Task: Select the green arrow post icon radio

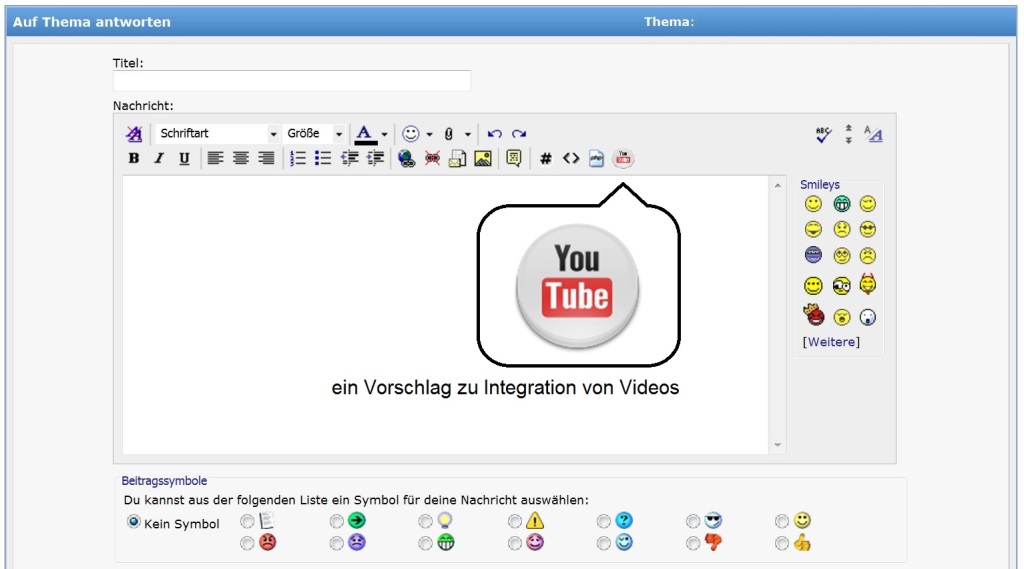Action: (336, 521)
